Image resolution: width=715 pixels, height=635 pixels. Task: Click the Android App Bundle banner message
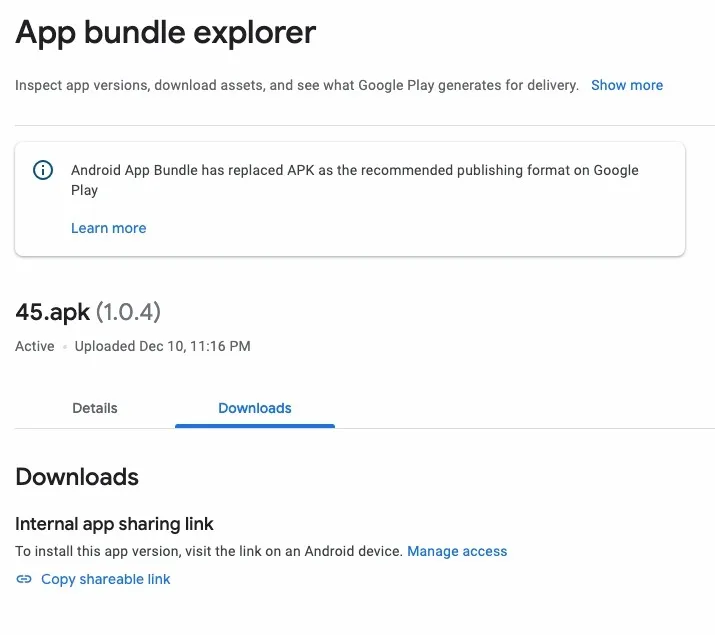tap(354, 180)
